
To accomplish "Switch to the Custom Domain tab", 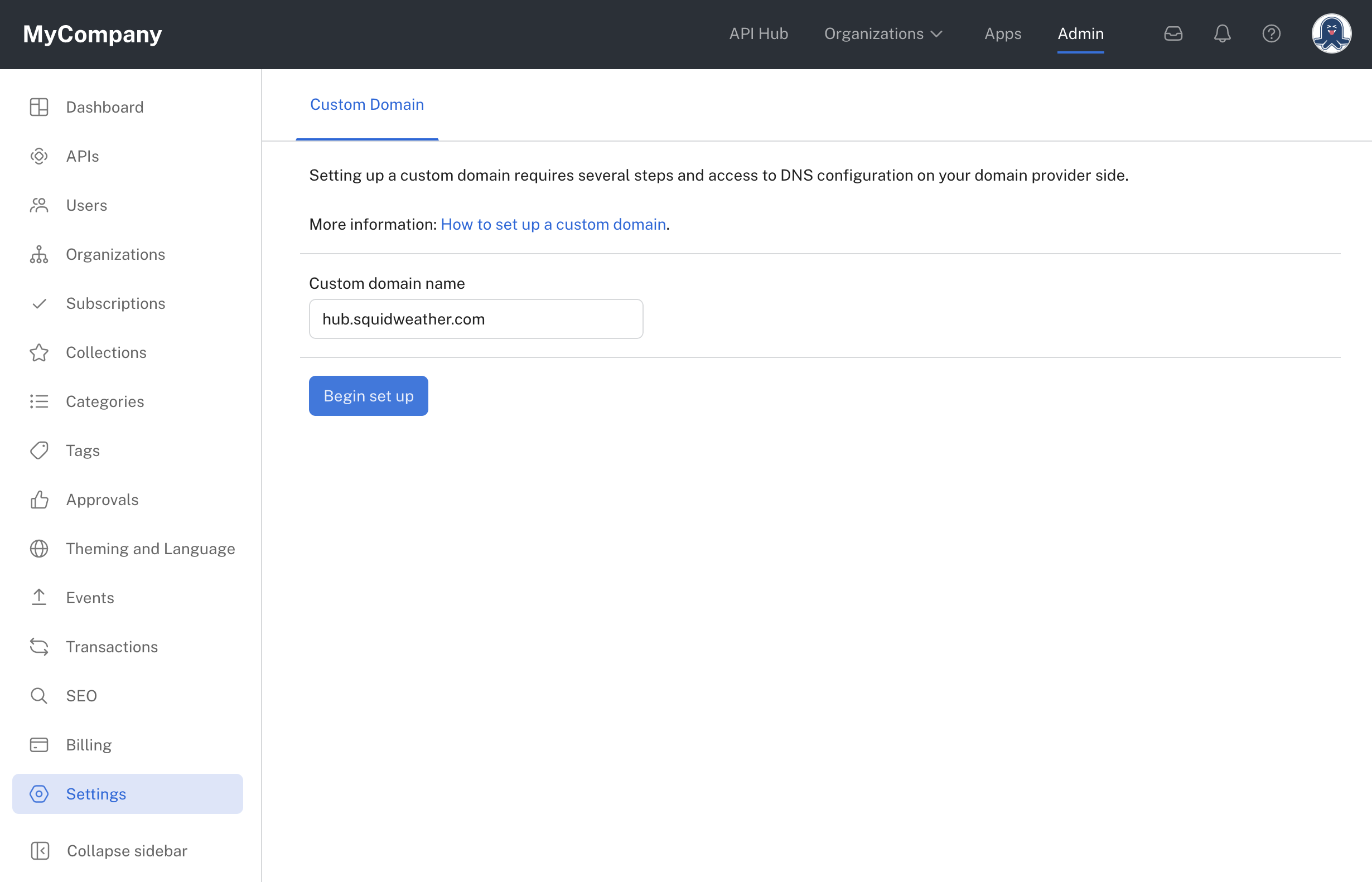I will coord(366,105).
